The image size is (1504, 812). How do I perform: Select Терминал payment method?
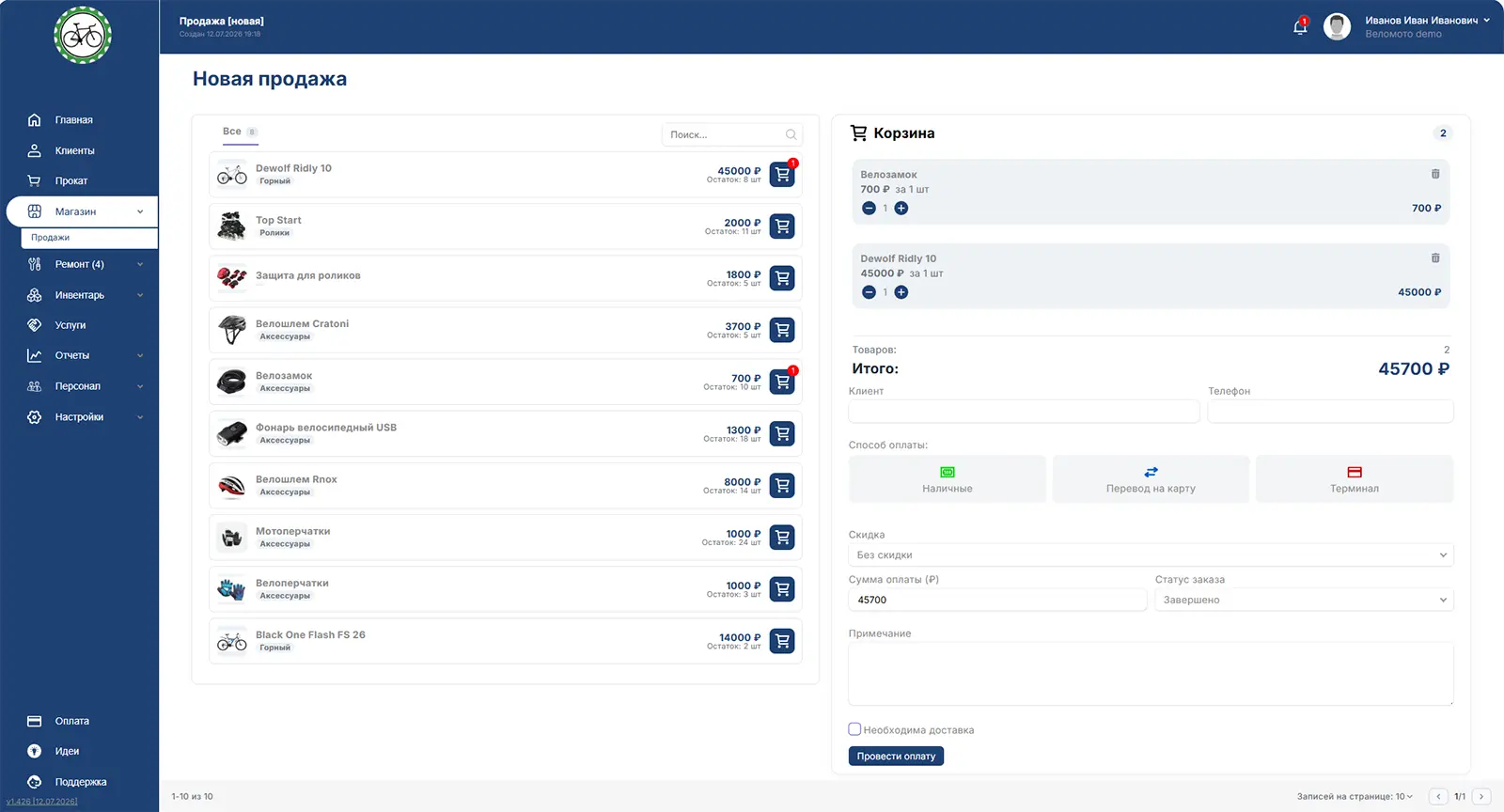(1355, 479)
